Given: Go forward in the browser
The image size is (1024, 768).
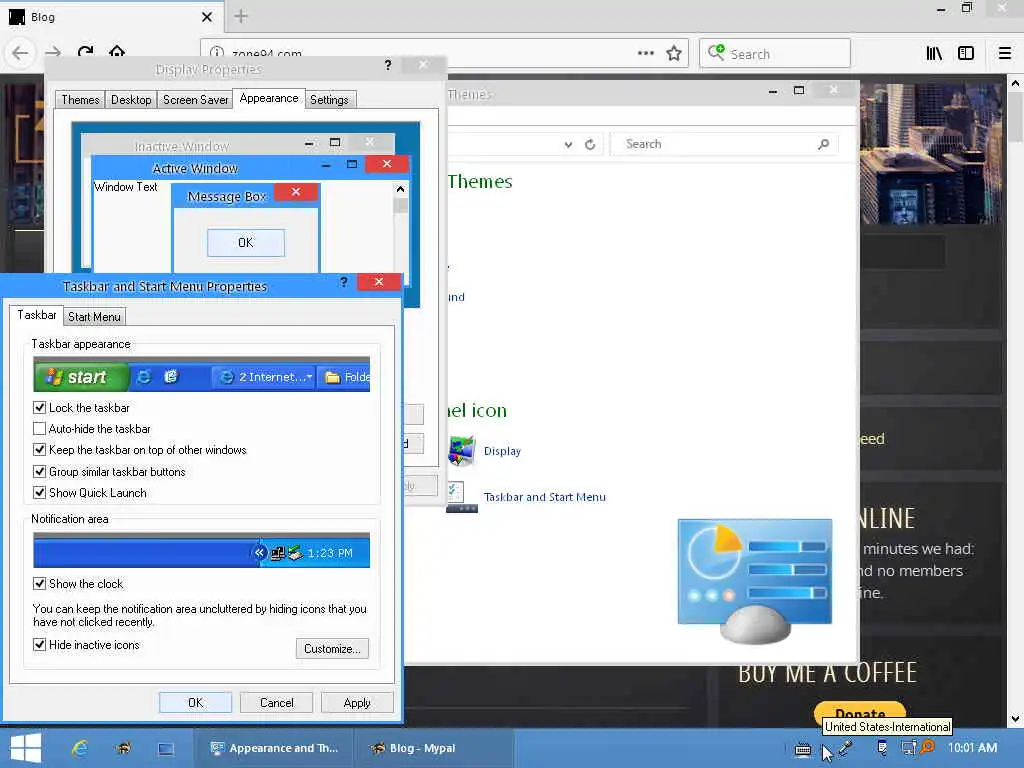Looking at the screenshot, I should coord(53,53).
